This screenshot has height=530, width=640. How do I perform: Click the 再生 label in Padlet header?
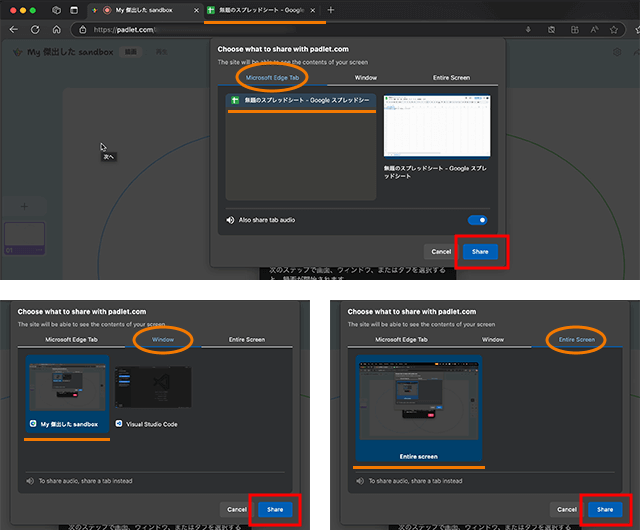point(162,52)
